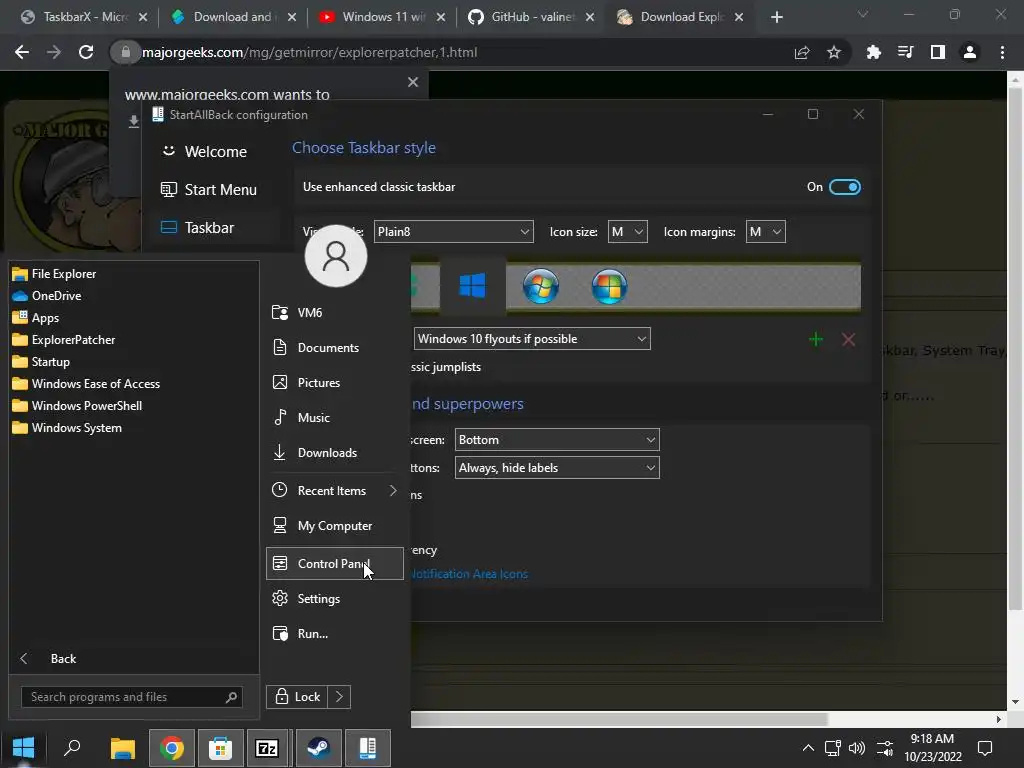Bookmark this page with star icon
Screen dimensions: 1024x768
coord(834,52)
